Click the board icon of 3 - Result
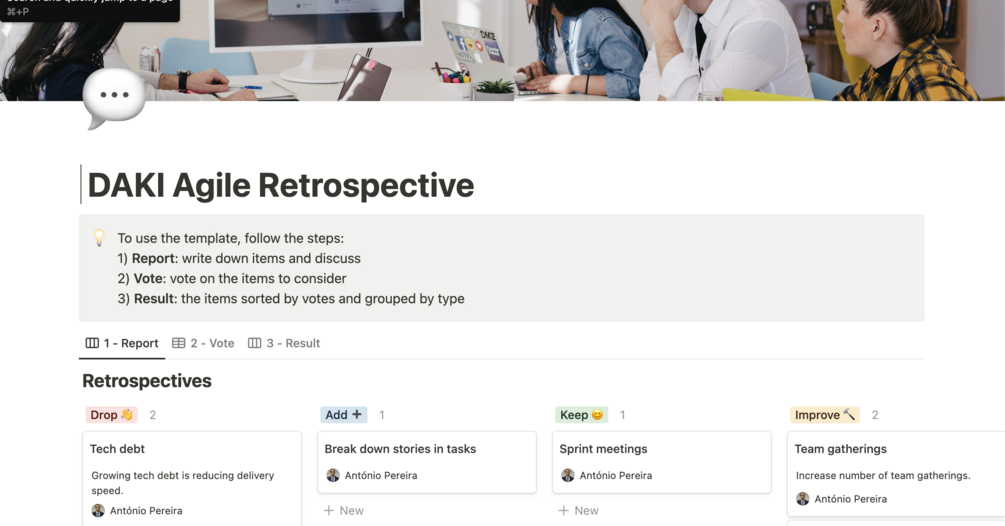Image resolution: width=1005 pixels, height=526 pixels. click(254, 343)
